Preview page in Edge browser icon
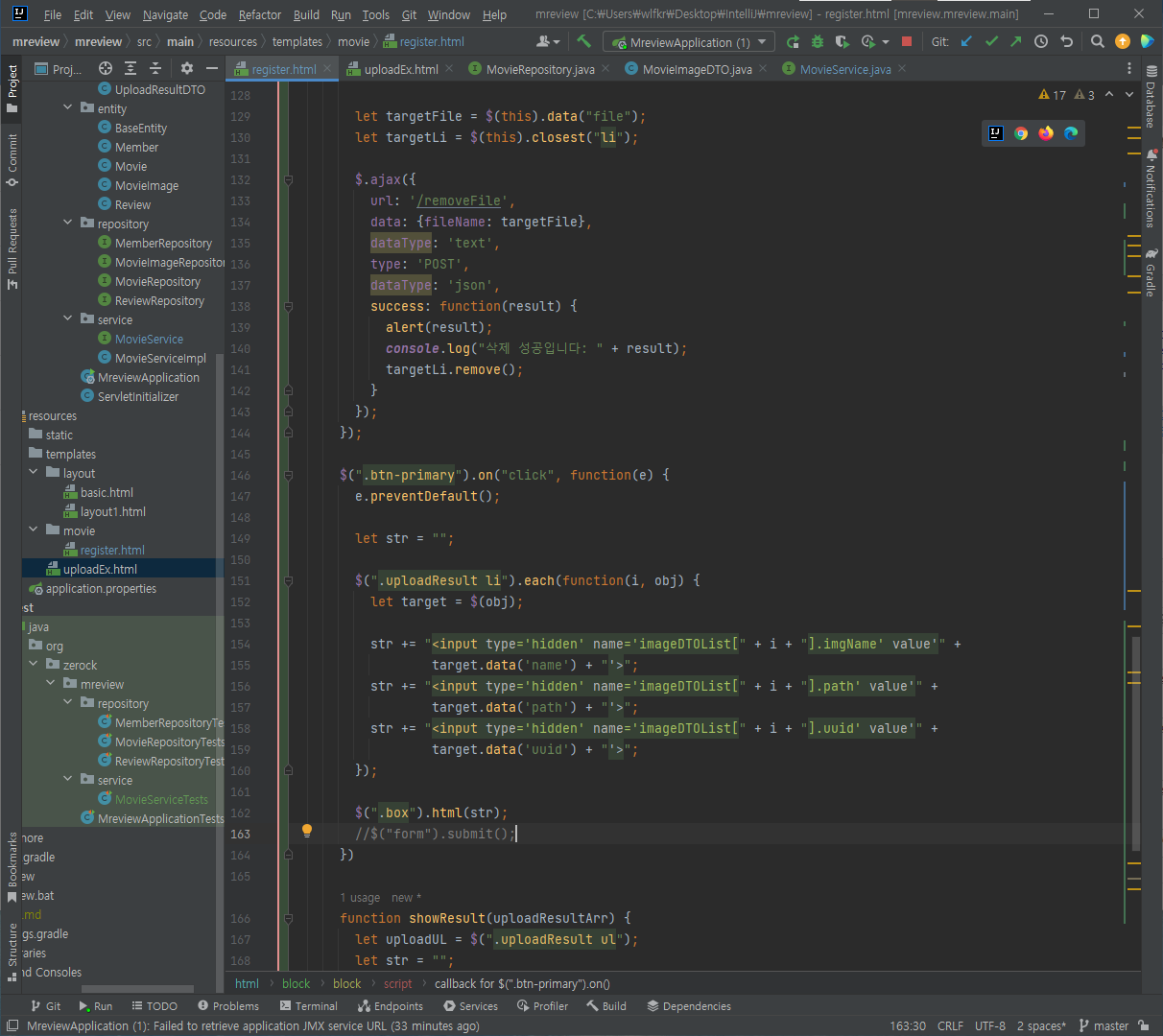Viewport: 1163px width, 1036px height. click(x=1071, y=133)
